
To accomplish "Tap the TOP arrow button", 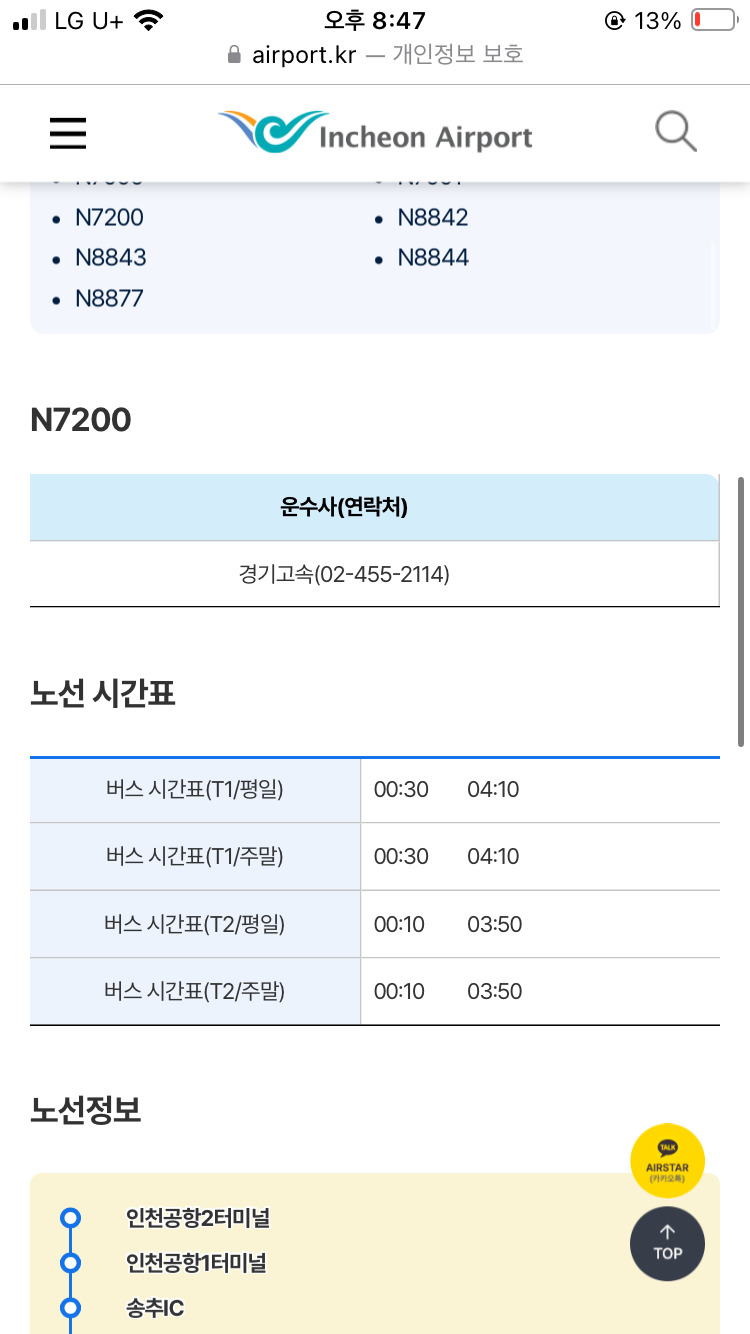I will click(x=667, y=1244).
